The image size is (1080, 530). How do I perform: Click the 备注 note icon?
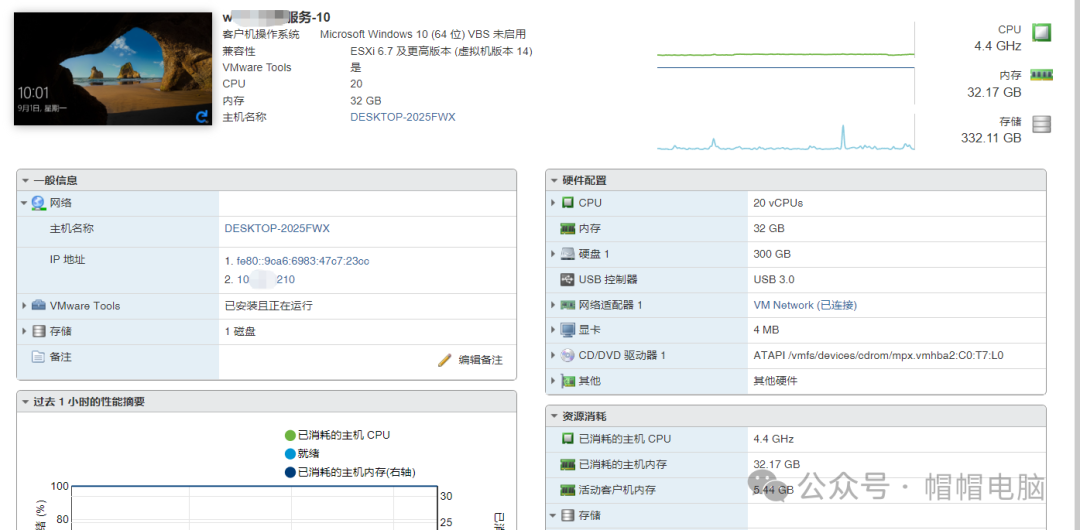38,357
